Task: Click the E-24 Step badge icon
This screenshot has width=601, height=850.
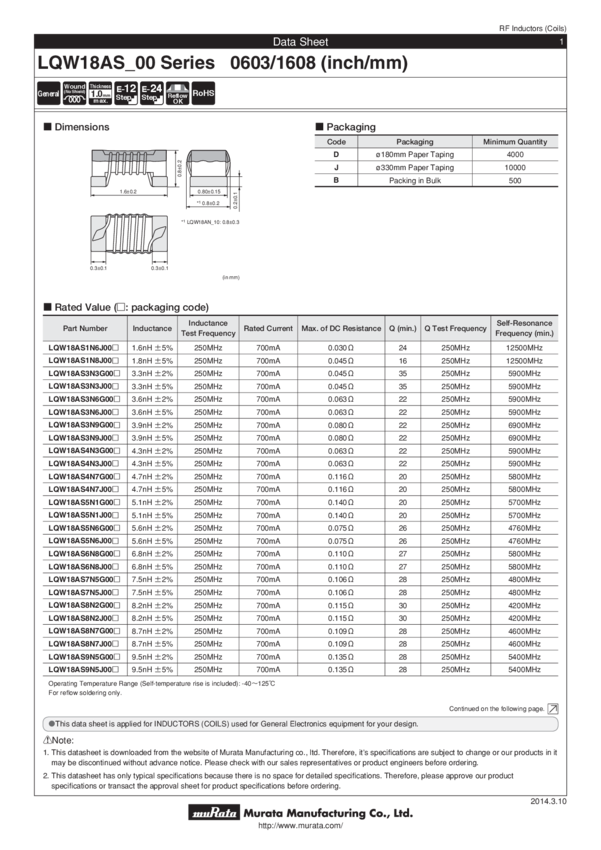Action: tap(152, 93)
